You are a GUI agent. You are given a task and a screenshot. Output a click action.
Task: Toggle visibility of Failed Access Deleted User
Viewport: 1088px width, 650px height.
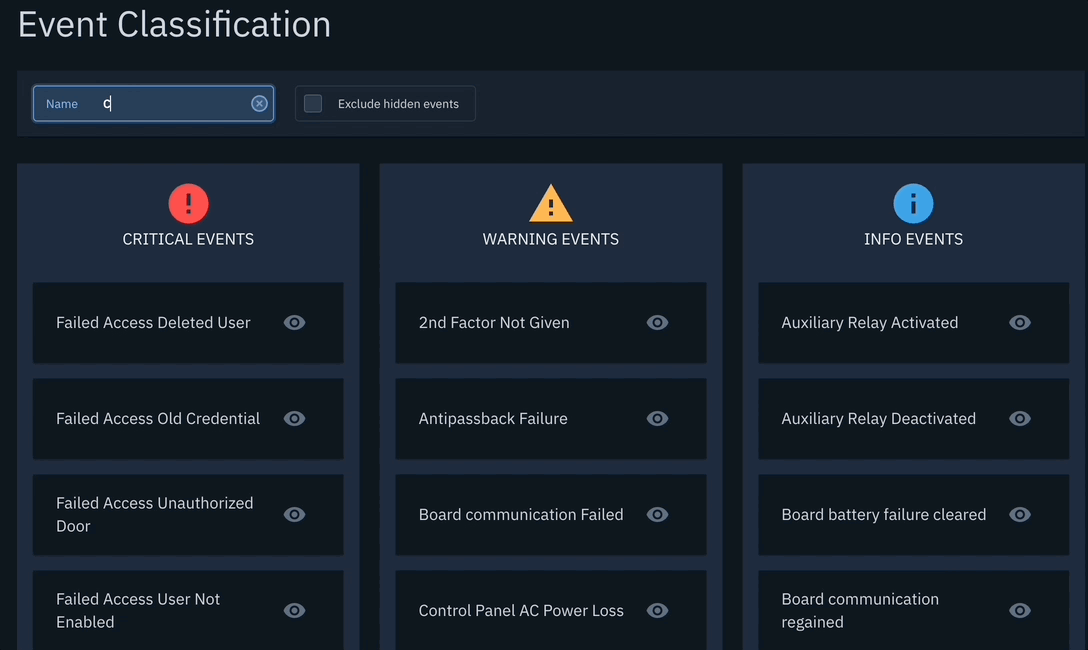pyautogui.click(x=294, y=323)
